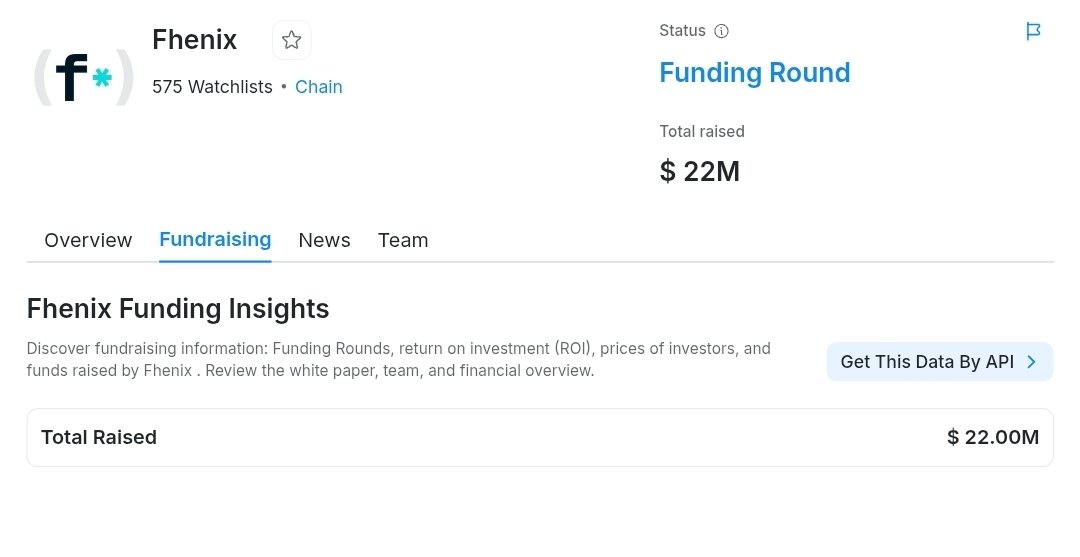
Task: Click Get This Data By API button
Action: tap(939, 361)
